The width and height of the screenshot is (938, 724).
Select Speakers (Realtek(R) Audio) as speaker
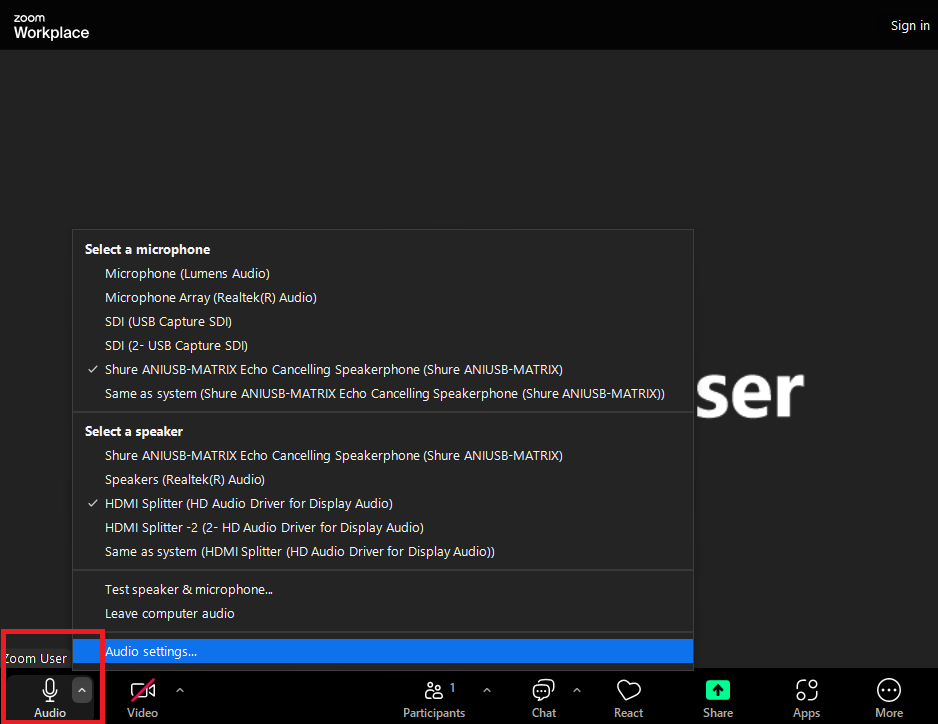[185, 479]
